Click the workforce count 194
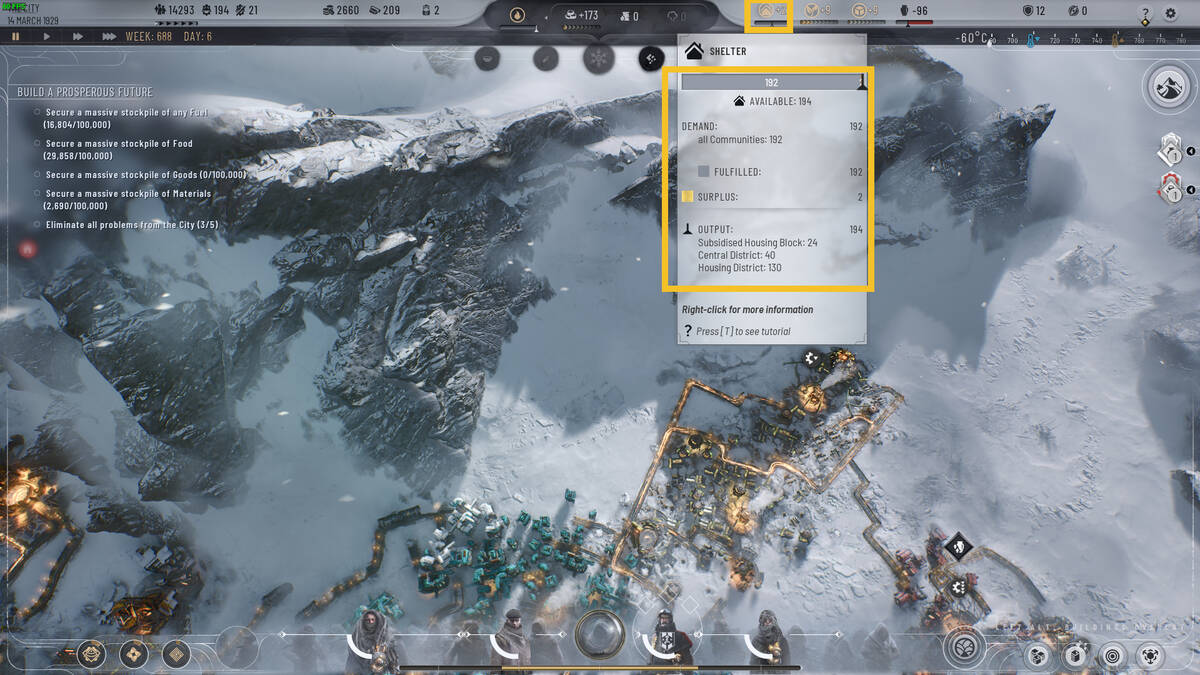Viewport: 1200px width, 675px height. click(216, 11)
